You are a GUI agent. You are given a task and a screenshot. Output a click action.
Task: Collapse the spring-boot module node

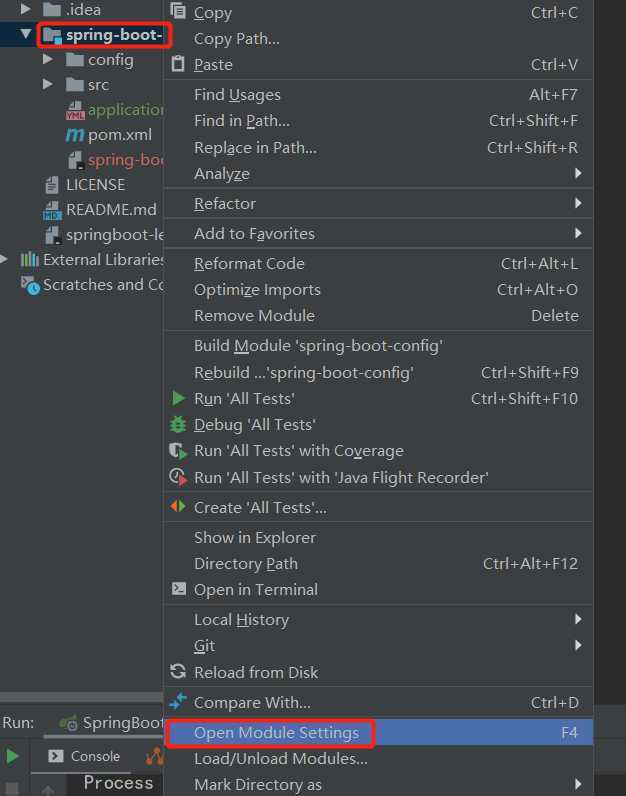click(25, 35)
